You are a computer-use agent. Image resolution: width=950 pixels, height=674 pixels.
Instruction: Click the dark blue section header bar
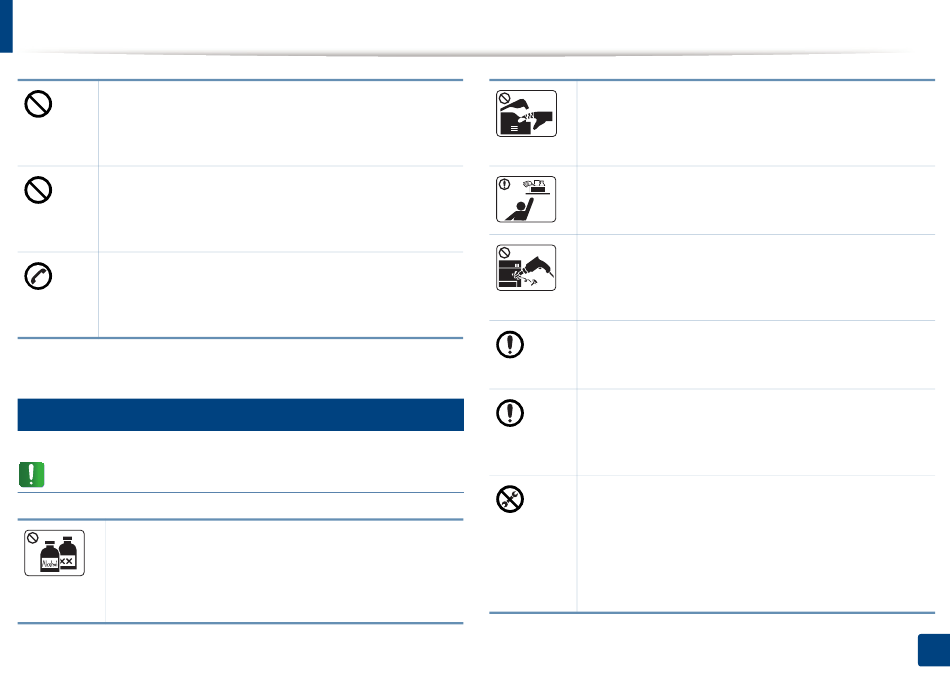241,415
